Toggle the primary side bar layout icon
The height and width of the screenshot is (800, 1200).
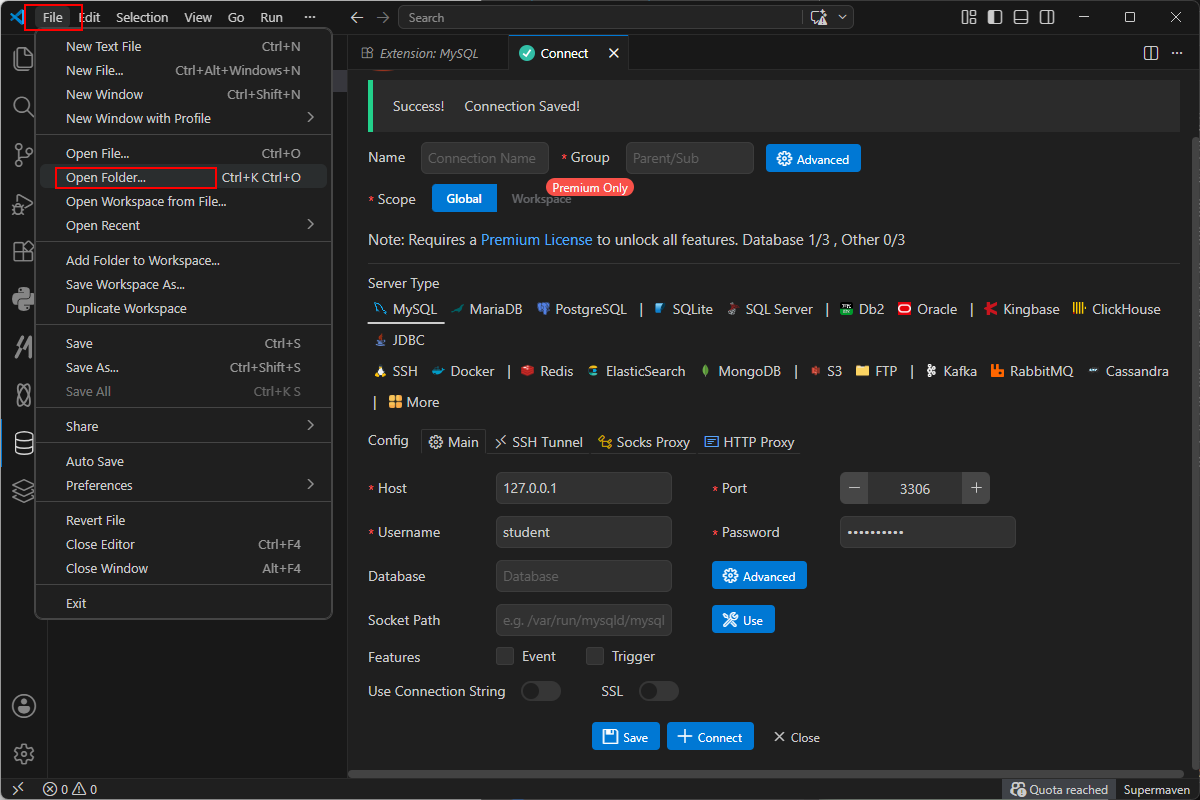994,17
